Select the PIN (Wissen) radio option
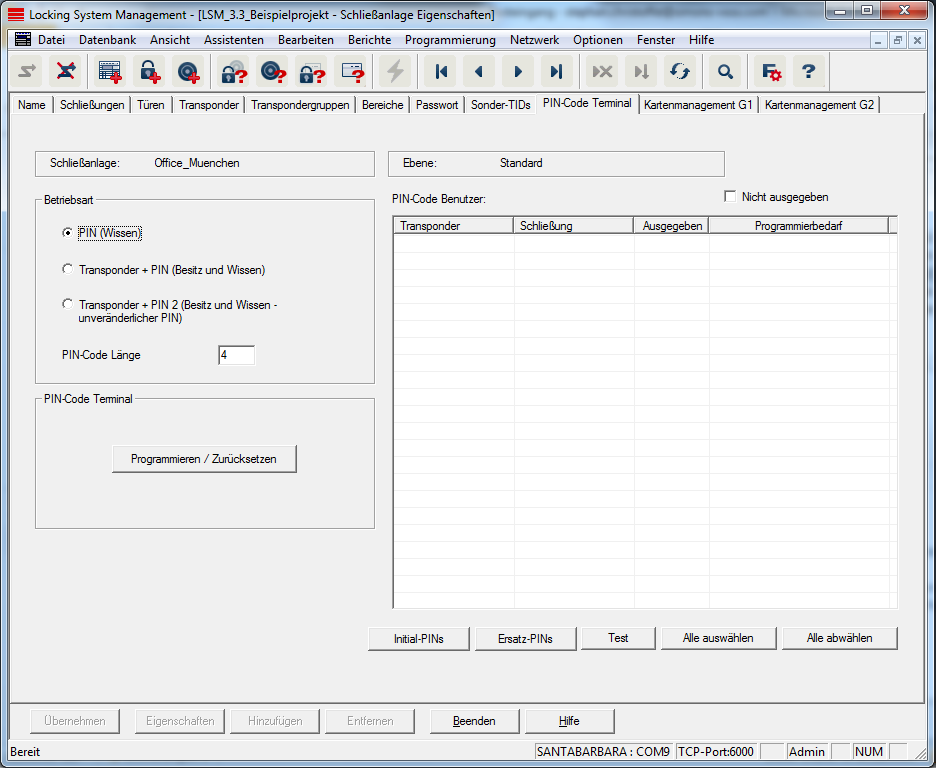This screenshot has height=768, width=936. [68, 233]
